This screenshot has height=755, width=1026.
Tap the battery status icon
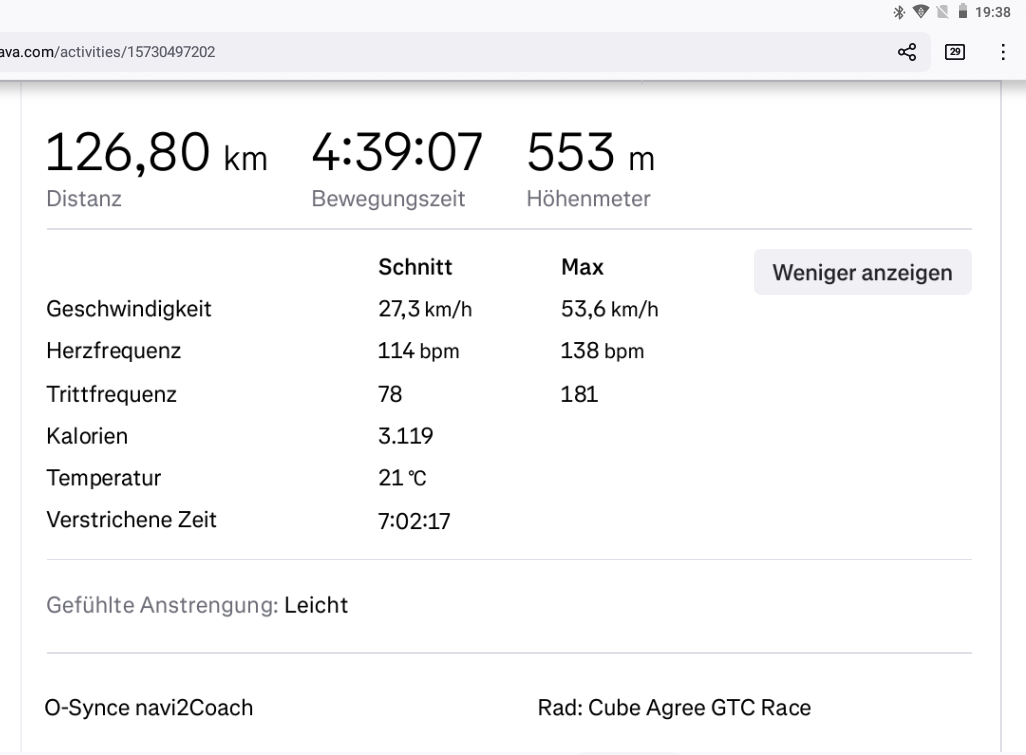click(963, 11)
